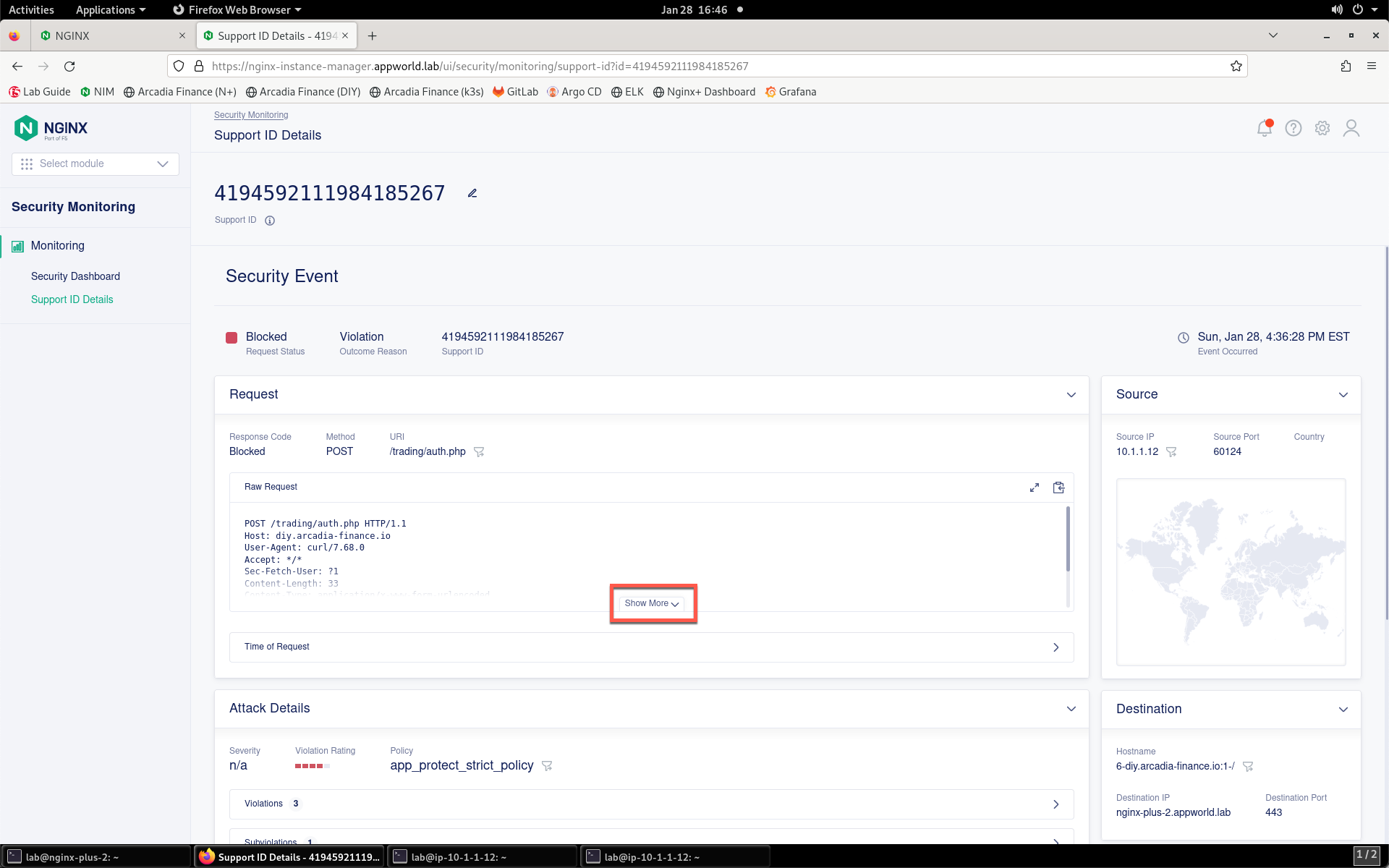Open the Select module dropdown
Image resolution: width=1389 pixels, height=868 pixels.
pyautogui.click(x=95, y=163)
